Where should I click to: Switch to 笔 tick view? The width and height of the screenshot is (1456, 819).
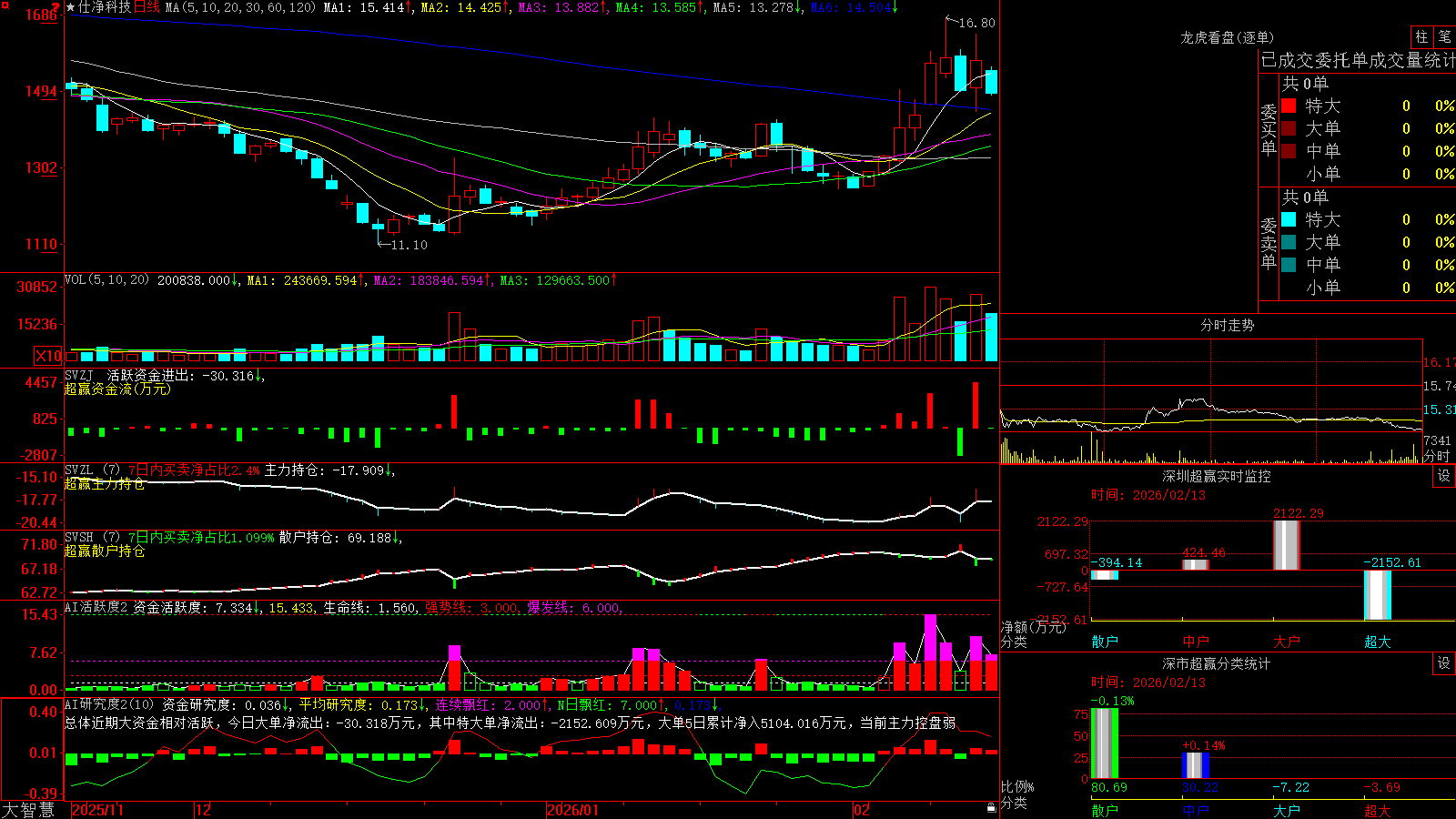point(1445,37)
